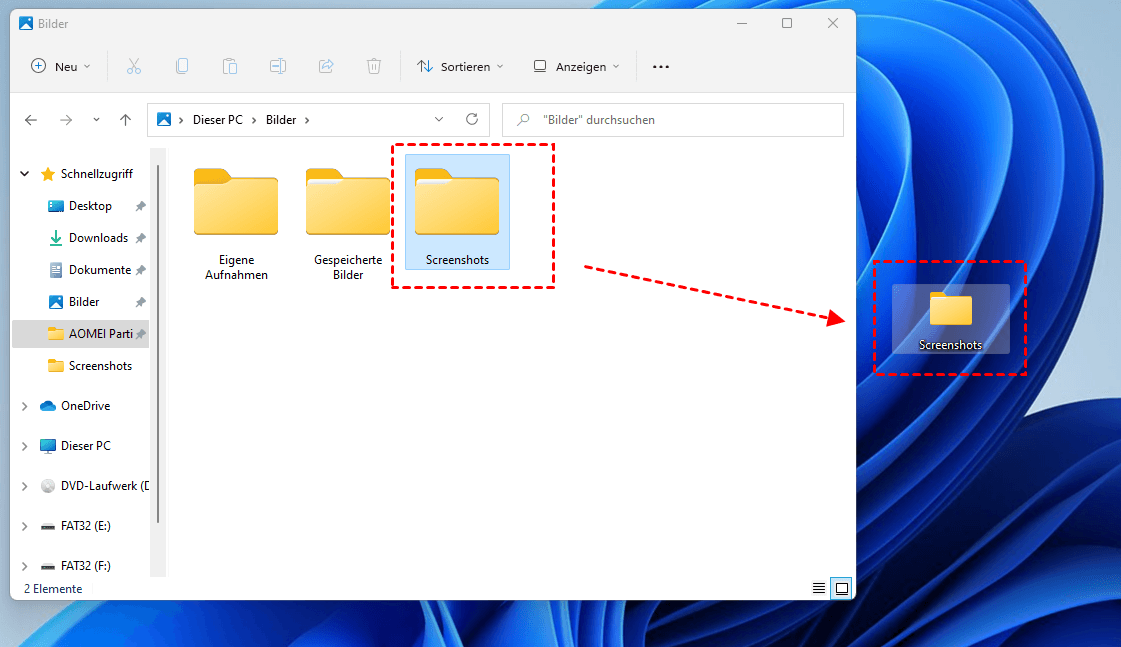Viewport: 1121px width, 647px height.
Task: Open the Sortieren dropdown
Action: [460, 66]
